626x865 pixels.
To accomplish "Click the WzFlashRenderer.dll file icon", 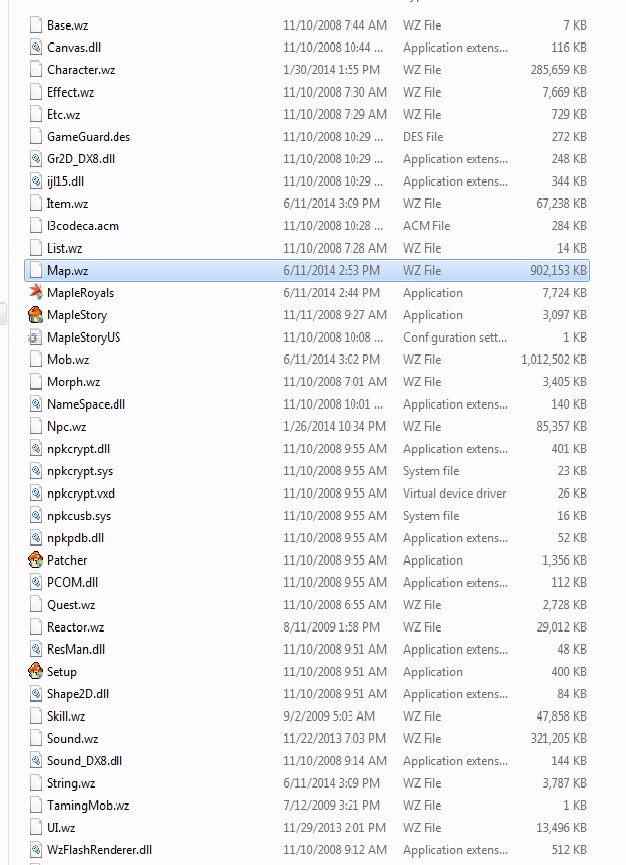I will 35,850.
